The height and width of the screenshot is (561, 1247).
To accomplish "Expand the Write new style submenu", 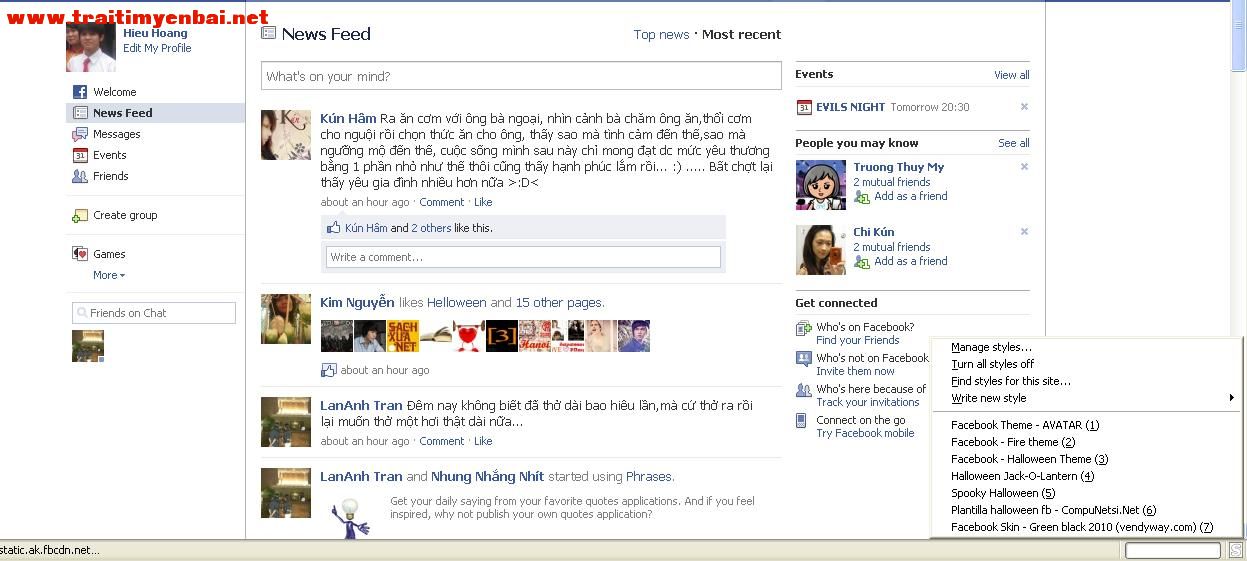I will pos(1087,398).
